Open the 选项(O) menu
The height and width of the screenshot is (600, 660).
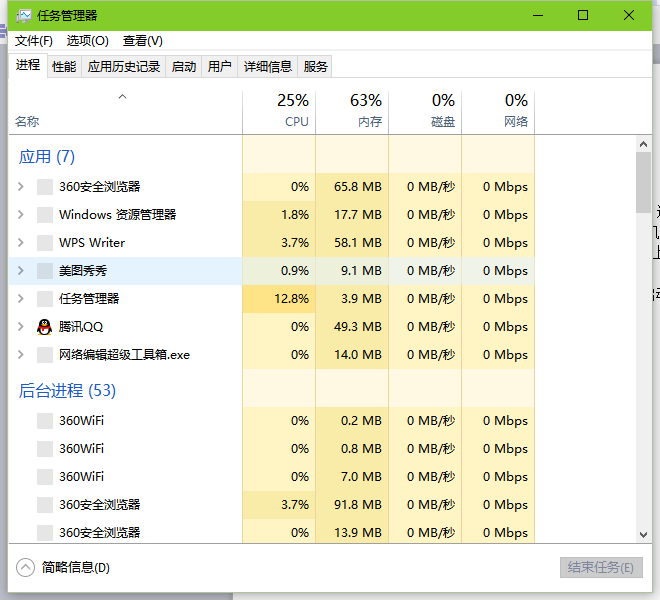(88, 41)
